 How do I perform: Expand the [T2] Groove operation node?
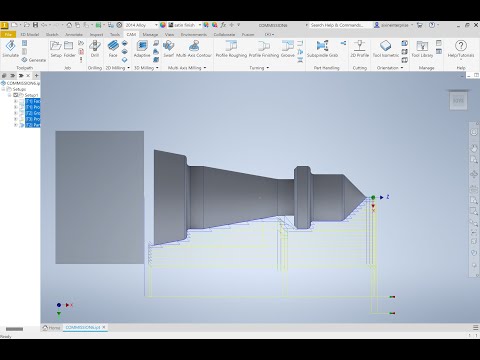[15, 113]
